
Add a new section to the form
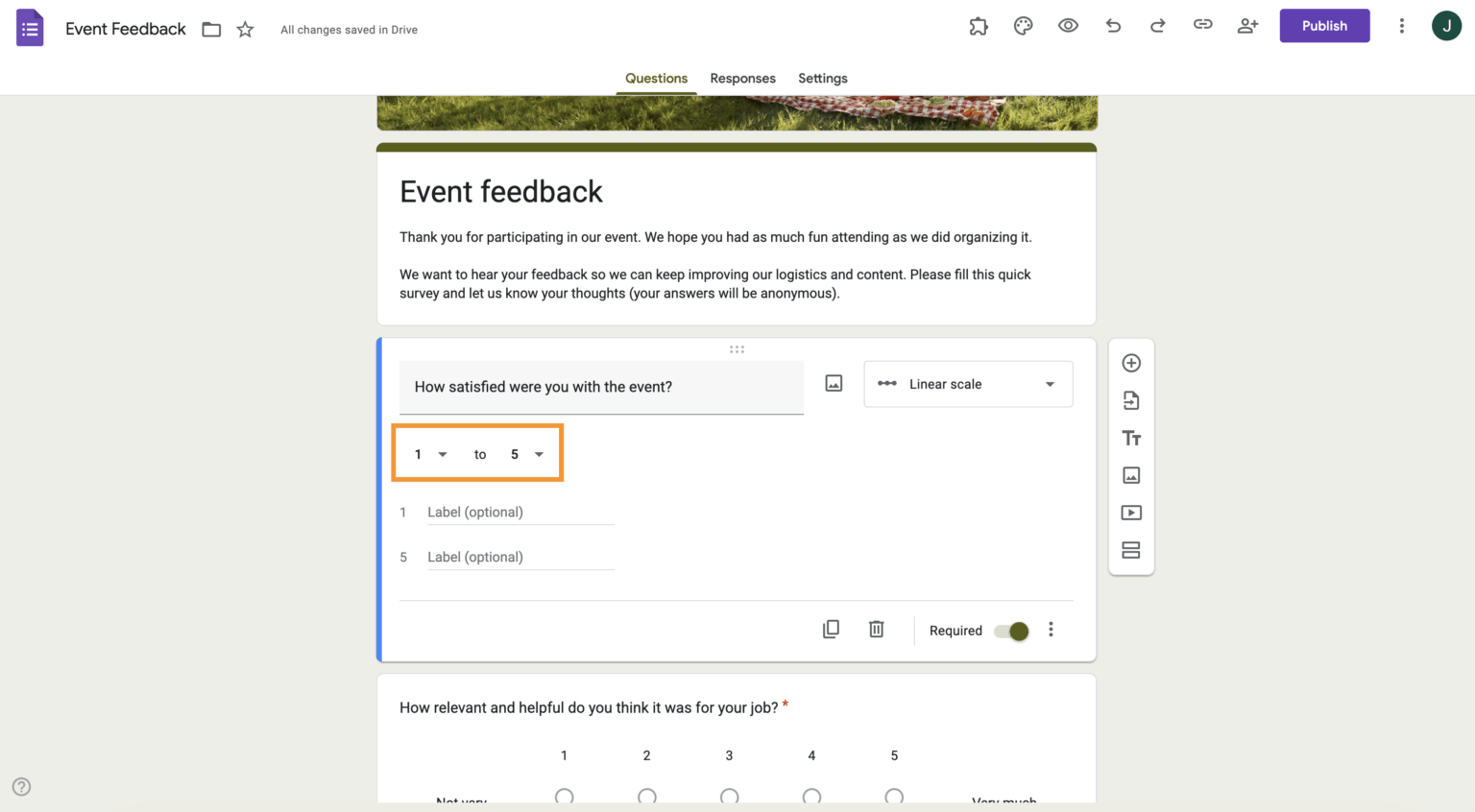pyautogui.click(x=1131, y=549)
